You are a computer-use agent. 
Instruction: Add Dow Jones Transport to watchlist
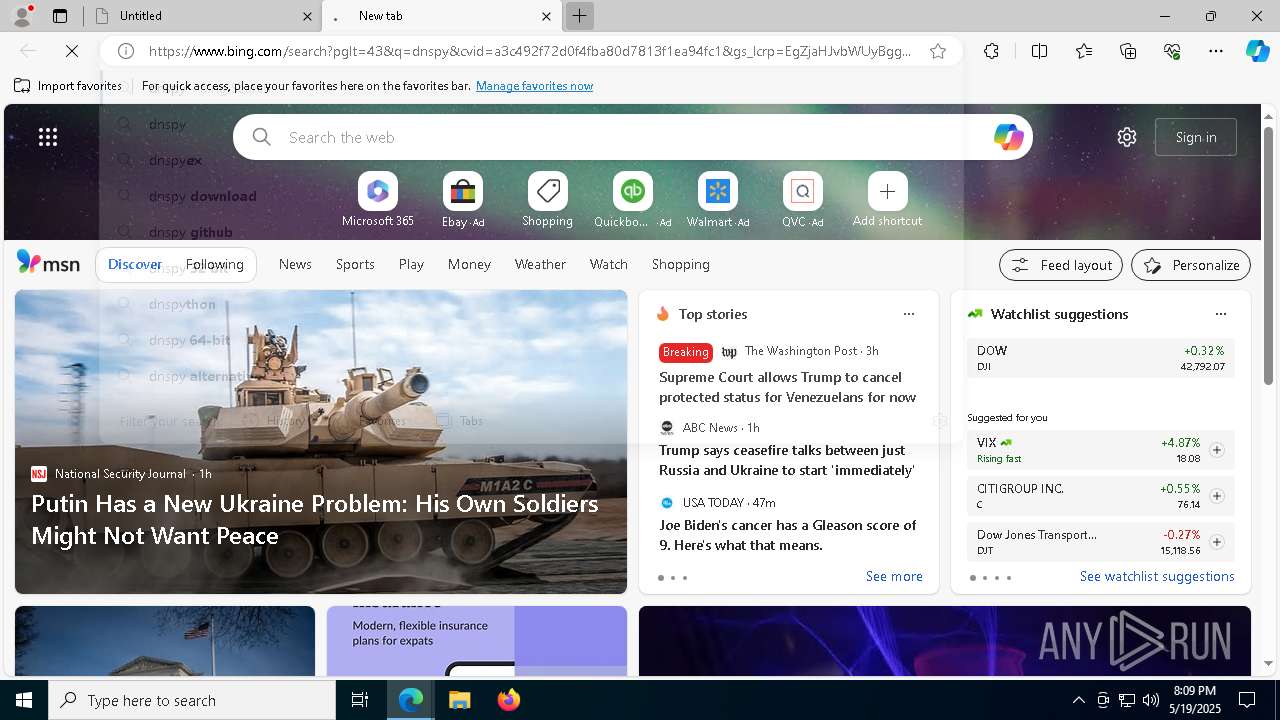pos(1216,542)
